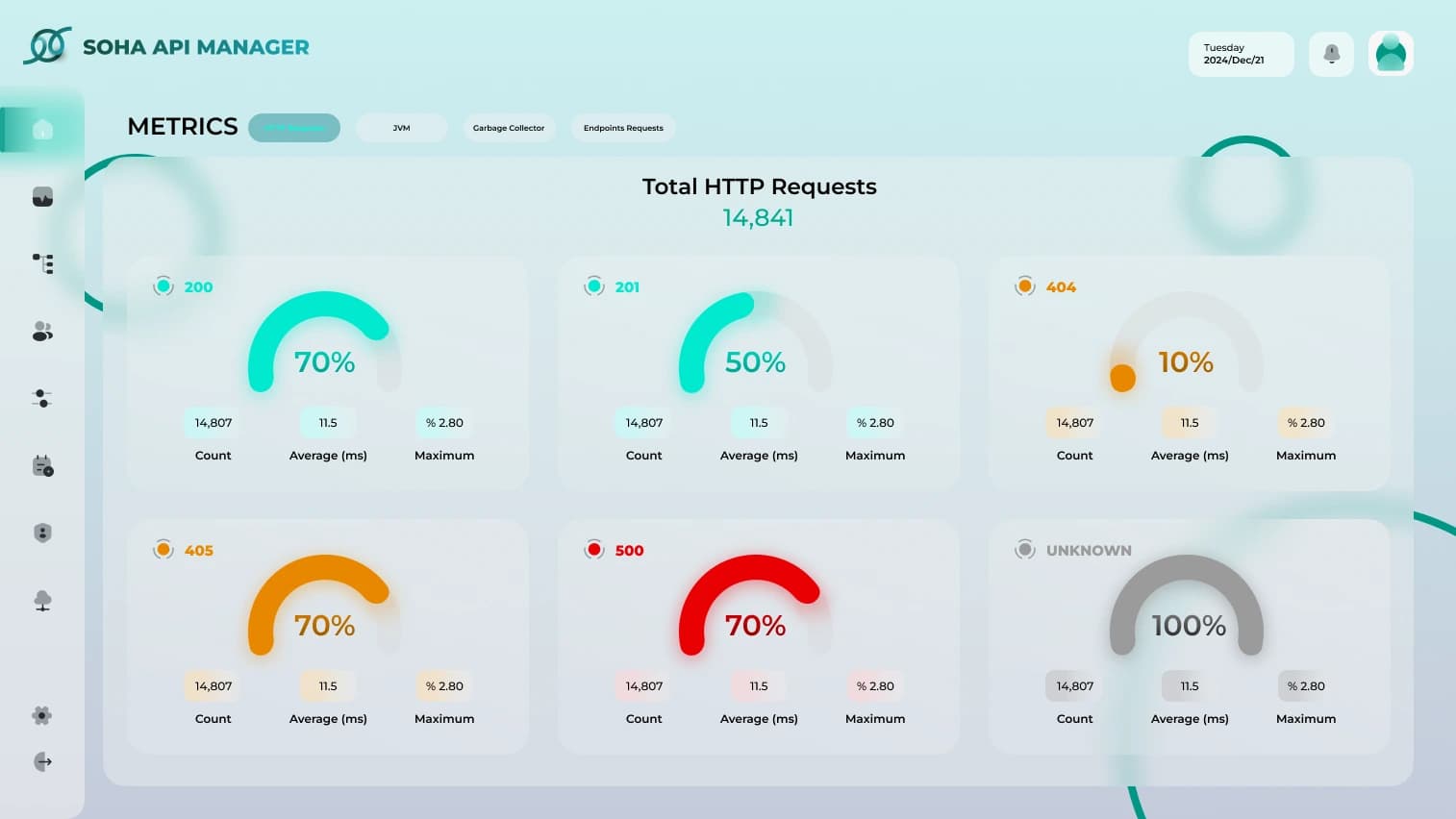Viewport: 1456px width, 819px height.
Task: Click the Average (ms) label in the 200 card
Action: (x=328, y=456)
